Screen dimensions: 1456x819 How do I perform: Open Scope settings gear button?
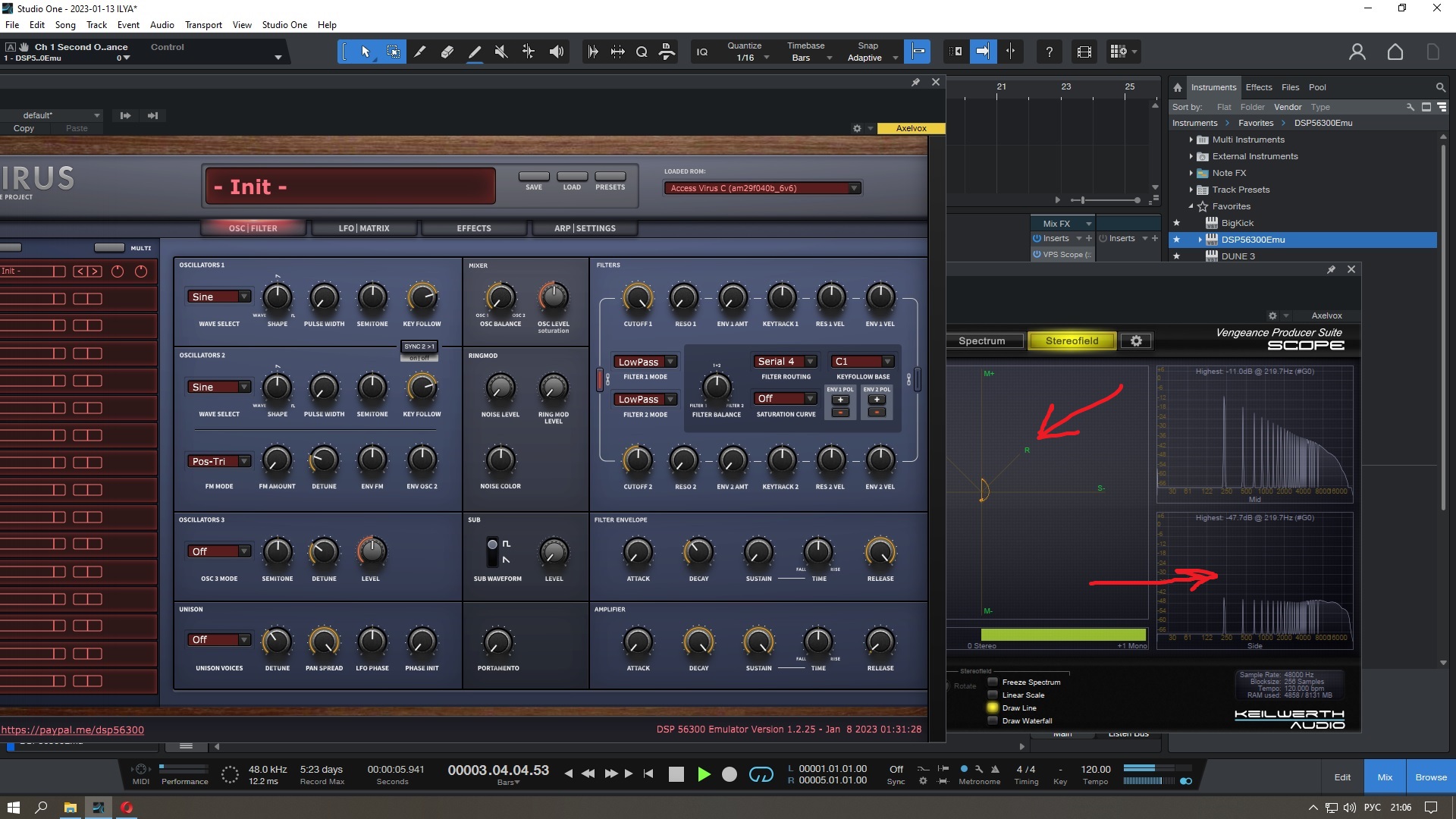coord(1136,340)
